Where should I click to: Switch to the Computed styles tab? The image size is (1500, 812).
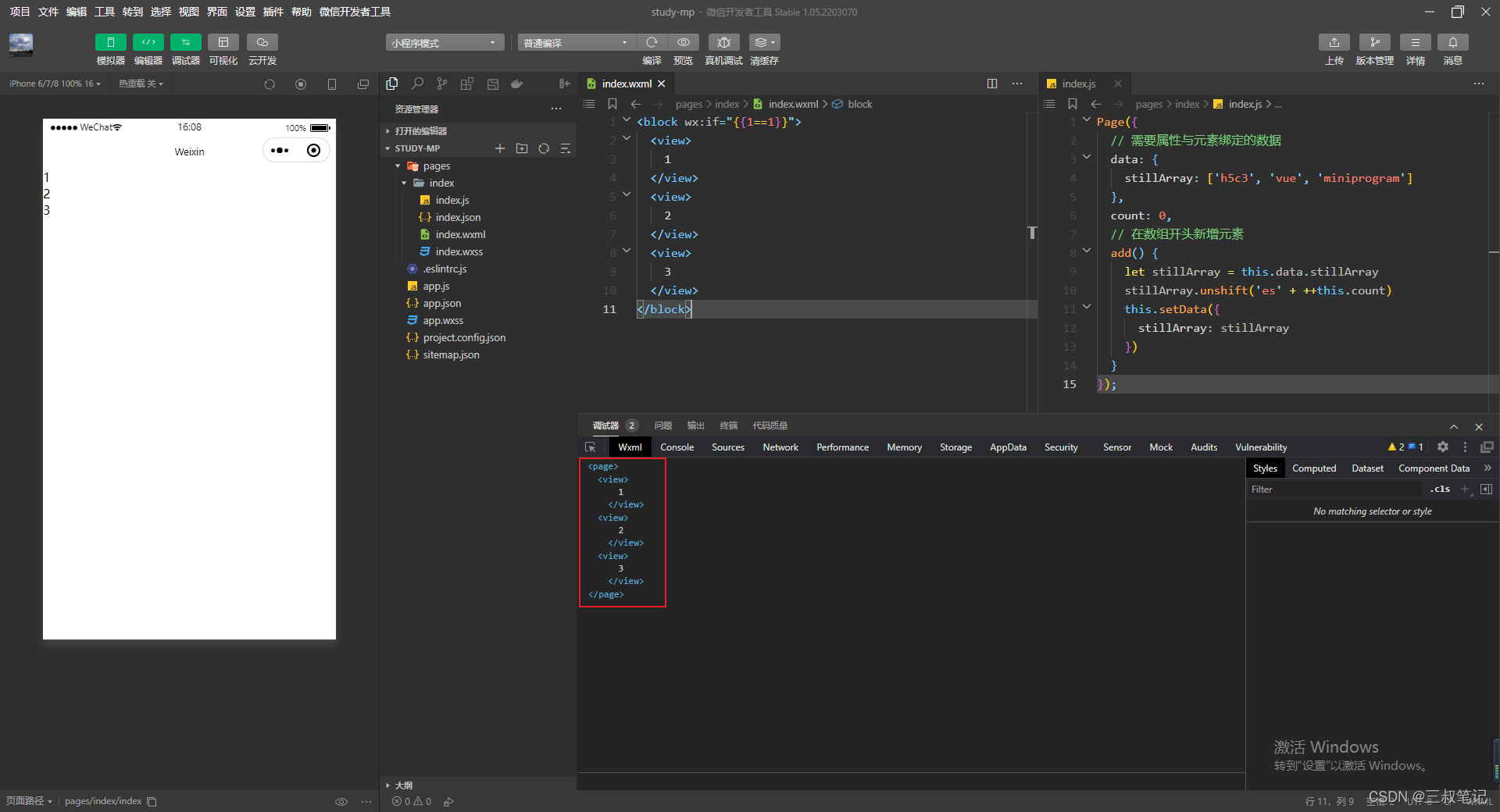pos(1314,468)
